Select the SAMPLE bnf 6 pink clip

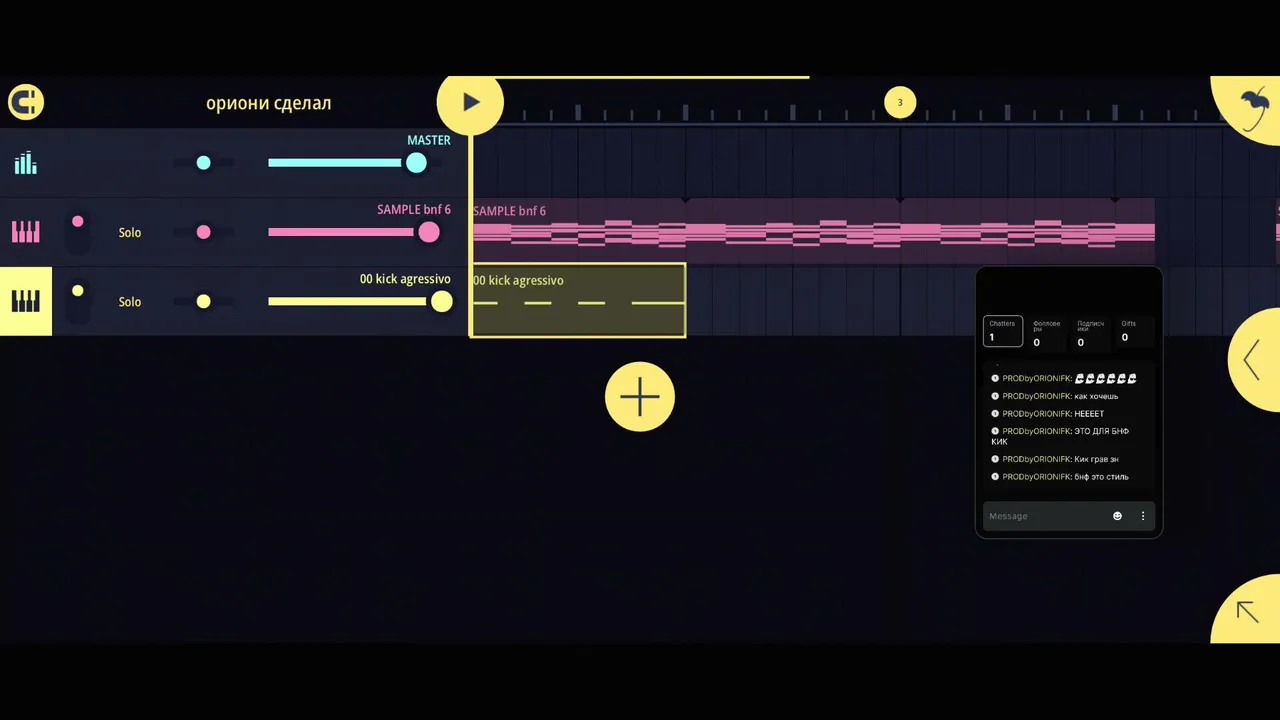tap(813, 232)
